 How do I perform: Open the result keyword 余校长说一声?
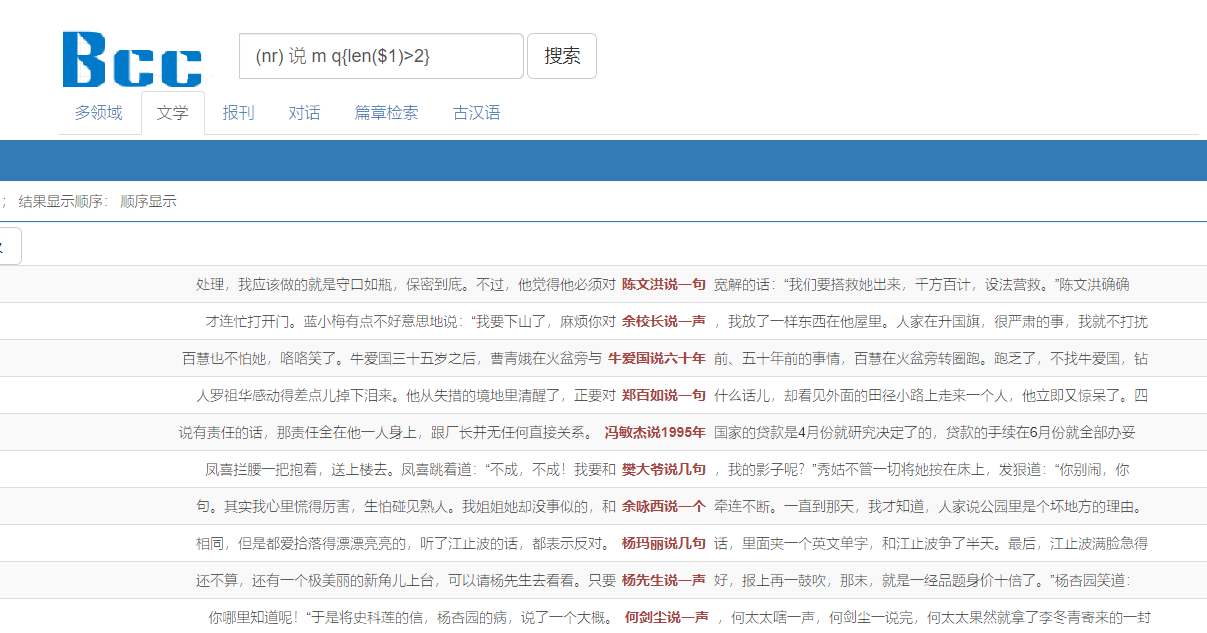663,322
